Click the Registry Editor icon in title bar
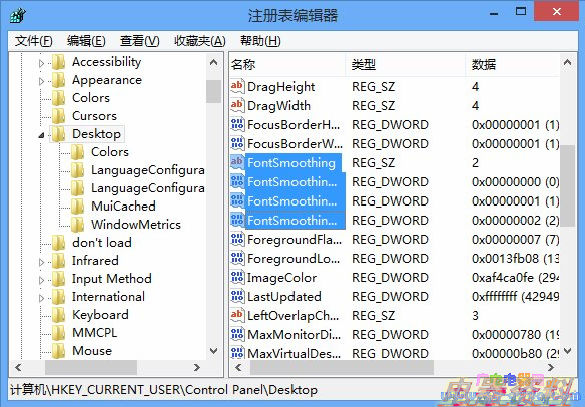 click(x=18, y=15)
